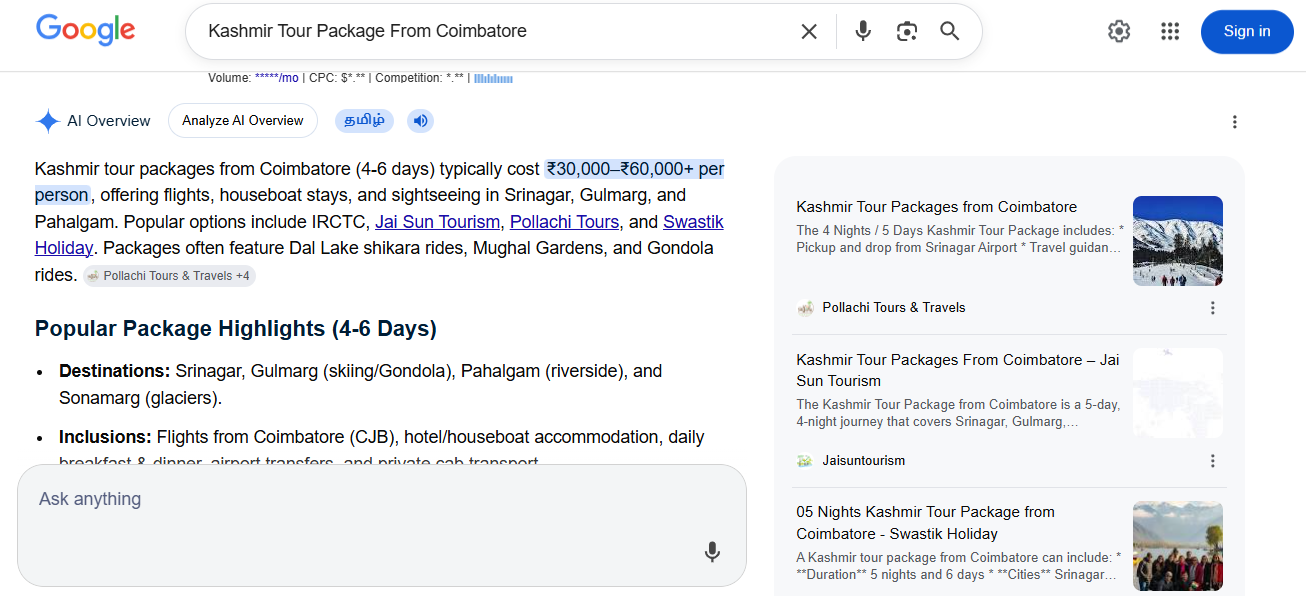
Task: Open 05 Nights Kashmir Tour Package Swastik result
Action: 925,523
